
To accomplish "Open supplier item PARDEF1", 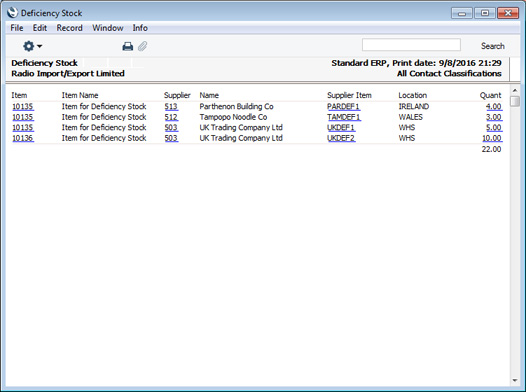I will [x=344, y=107].
